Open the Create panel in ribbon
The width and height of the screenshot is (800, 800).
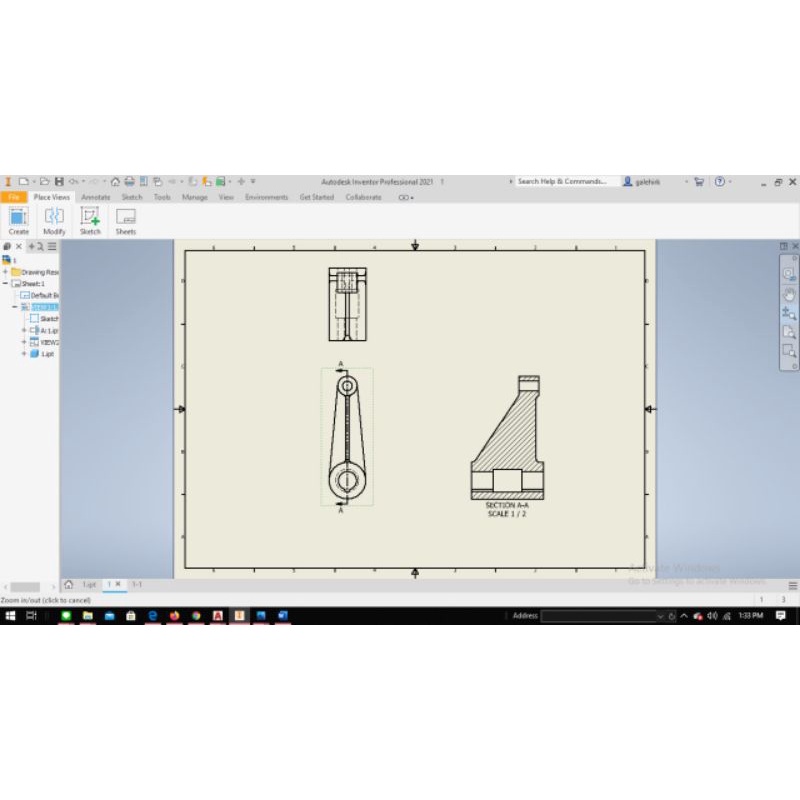[x=18, y=221]
